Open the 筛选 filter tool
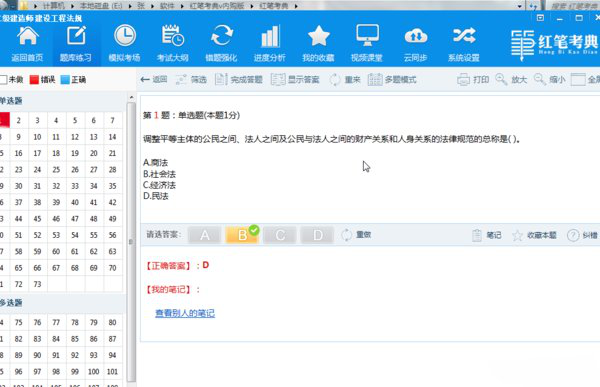 tap(191, 80)
